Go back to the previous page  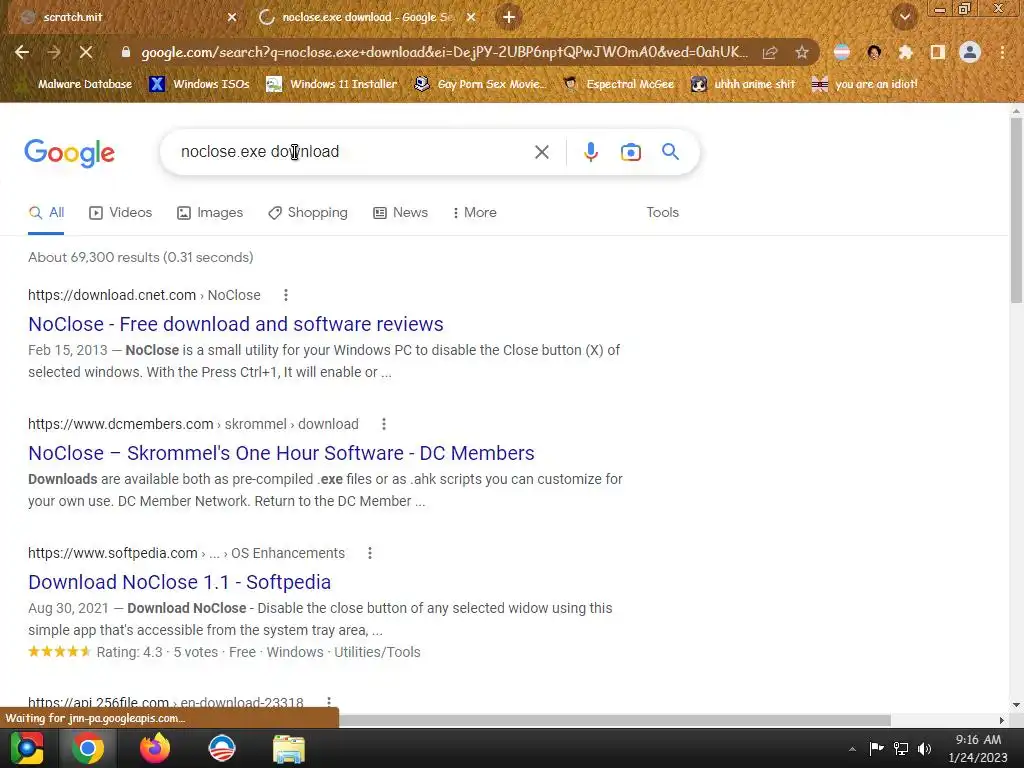(x=22, y=52)
